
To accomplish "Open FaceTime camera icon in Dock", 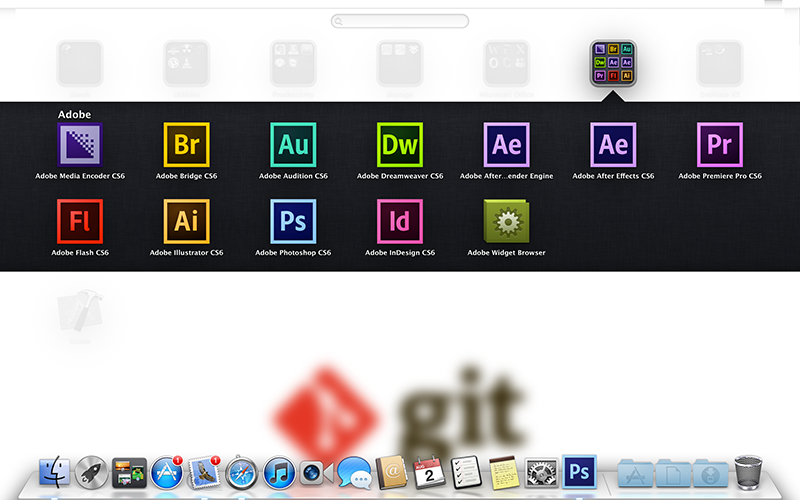I will pyautogui.click(x=316, y=473).
